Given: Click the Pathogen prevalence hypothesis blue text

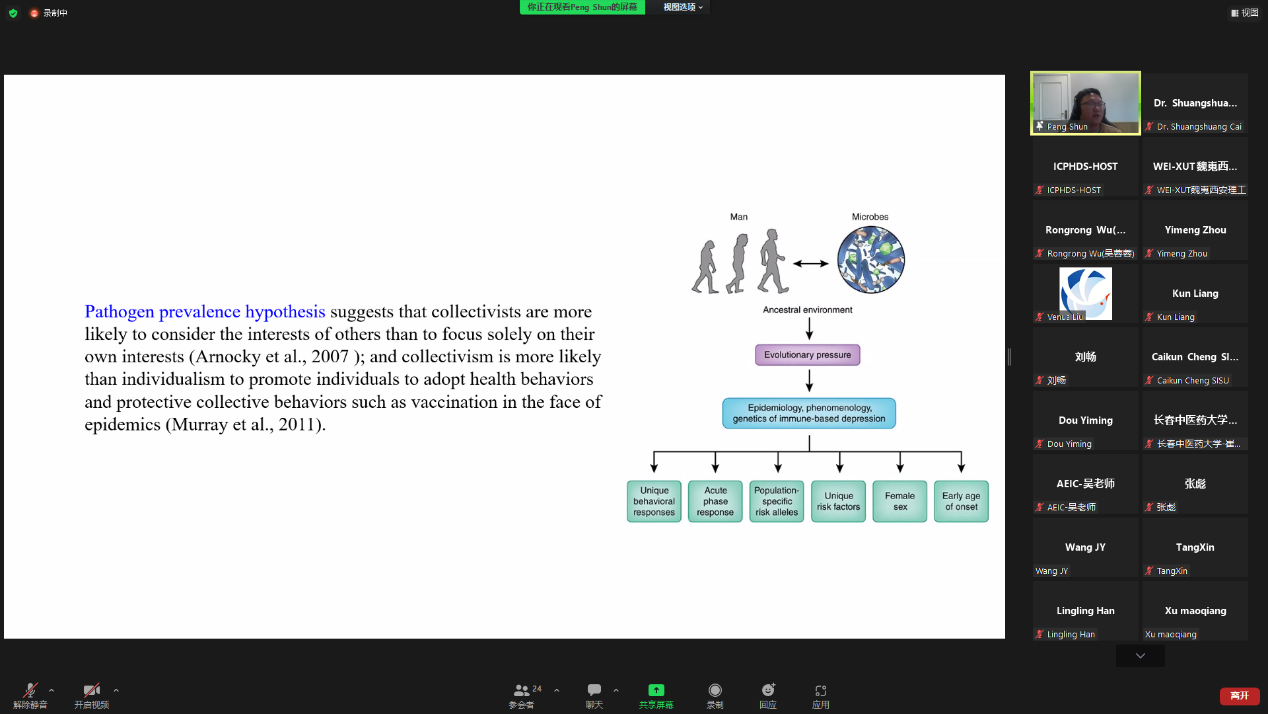Looking at the screenshot, I should (x=205, y=312).
